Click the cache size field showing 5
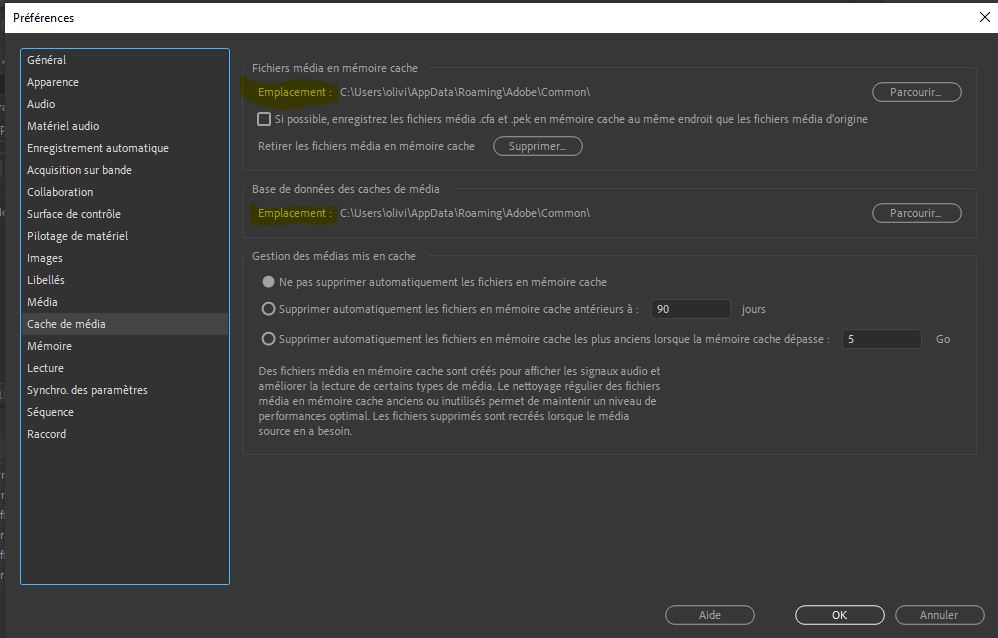This screenshot has height=638, width=998. point(880,339)
